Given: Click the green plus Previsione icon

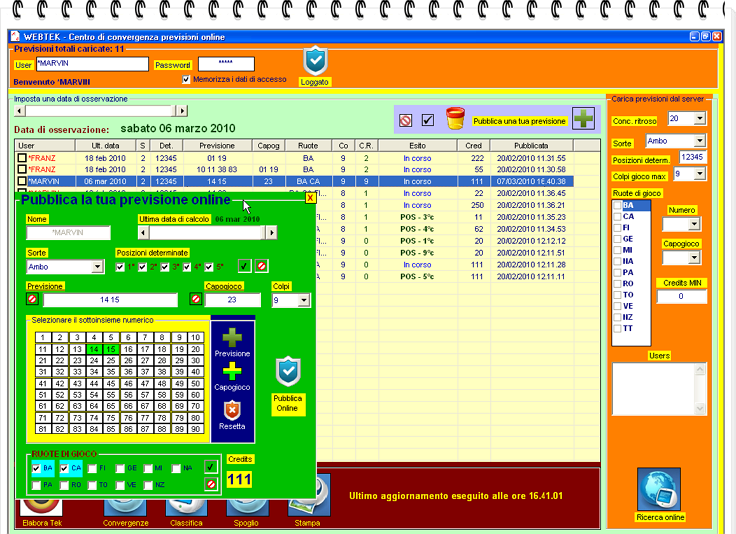Looking at the screenshot, I should tap(232, 338).
